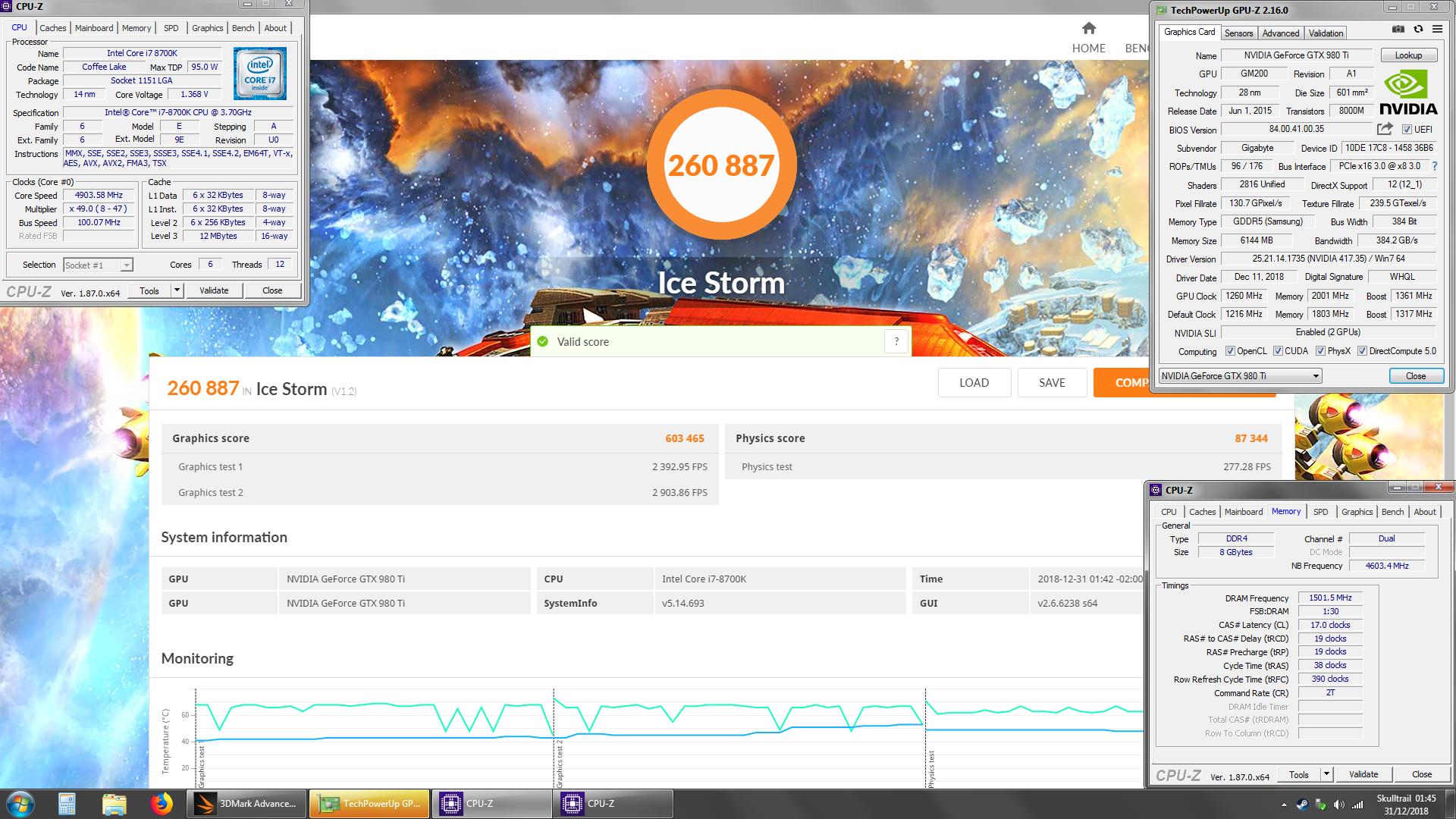Click the Tools button in top CPU-Z
The height and width of the screenshot is (819, 1456).
coord(149,290)
